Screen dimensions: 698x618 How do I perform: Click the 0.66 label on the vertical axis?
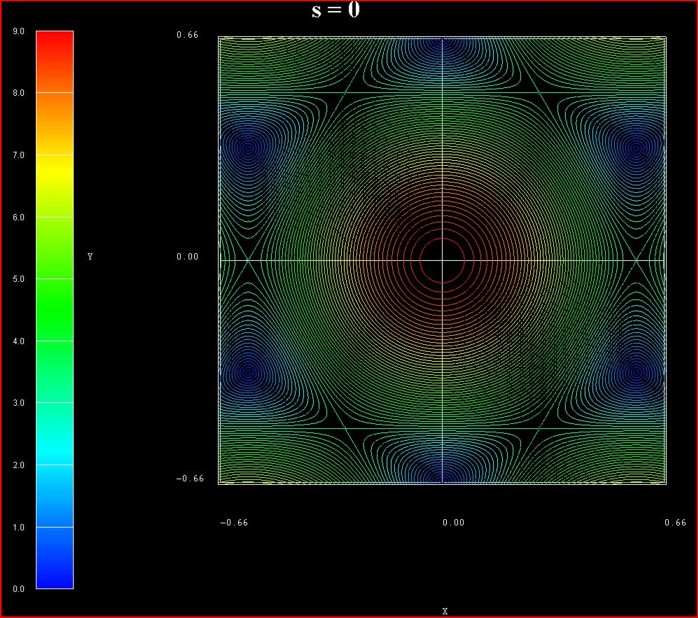click(x=188, y=35)
